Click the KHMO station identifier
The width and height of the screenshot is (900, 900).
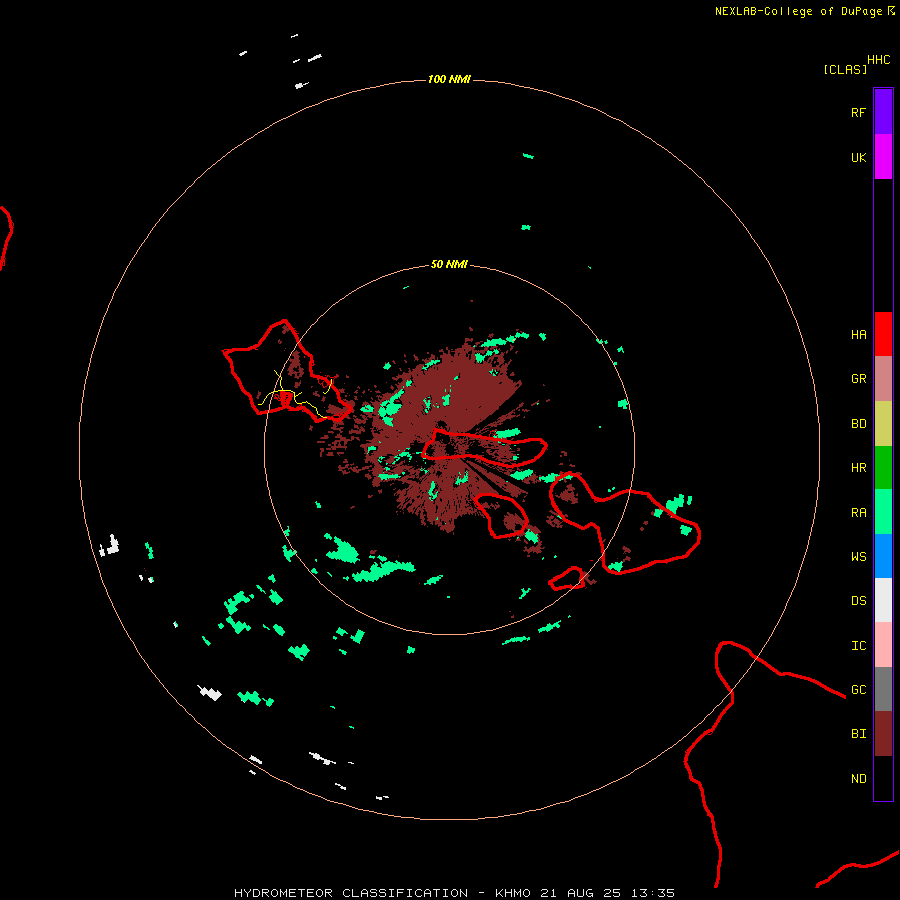pos(513,893)
